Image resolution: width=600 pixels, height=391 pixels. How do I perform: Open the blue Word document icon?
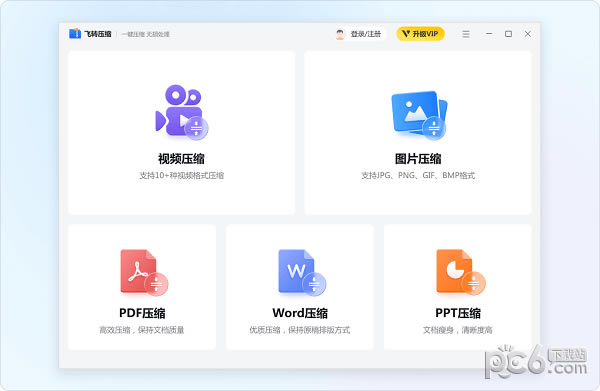(302, 272)
